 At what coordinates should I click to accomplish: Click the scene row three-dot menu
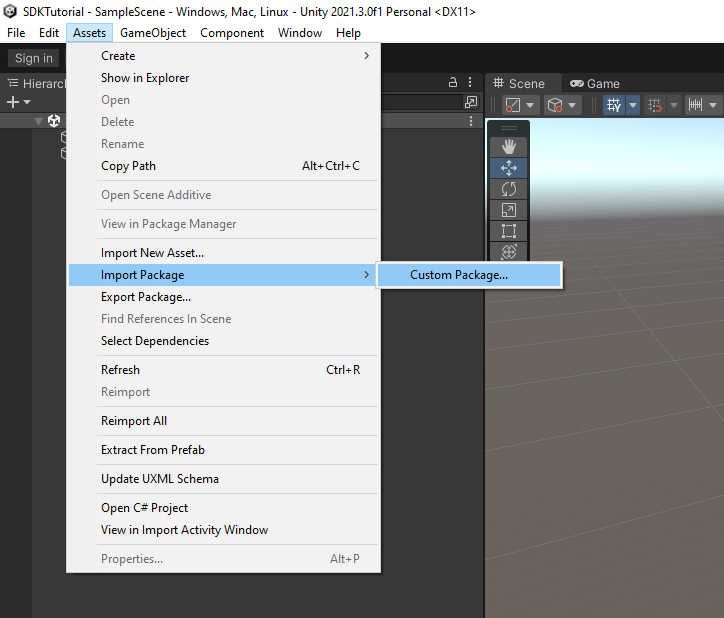471,121
